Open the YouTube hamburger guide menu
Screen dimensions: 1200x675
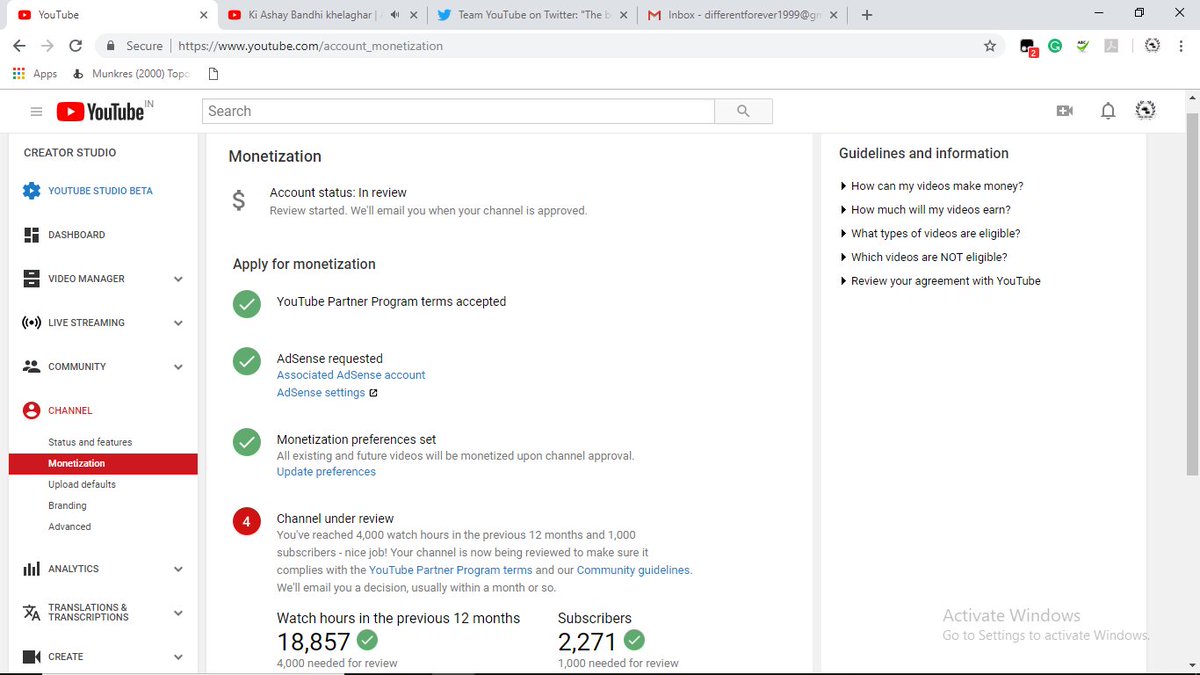point(36,112)
